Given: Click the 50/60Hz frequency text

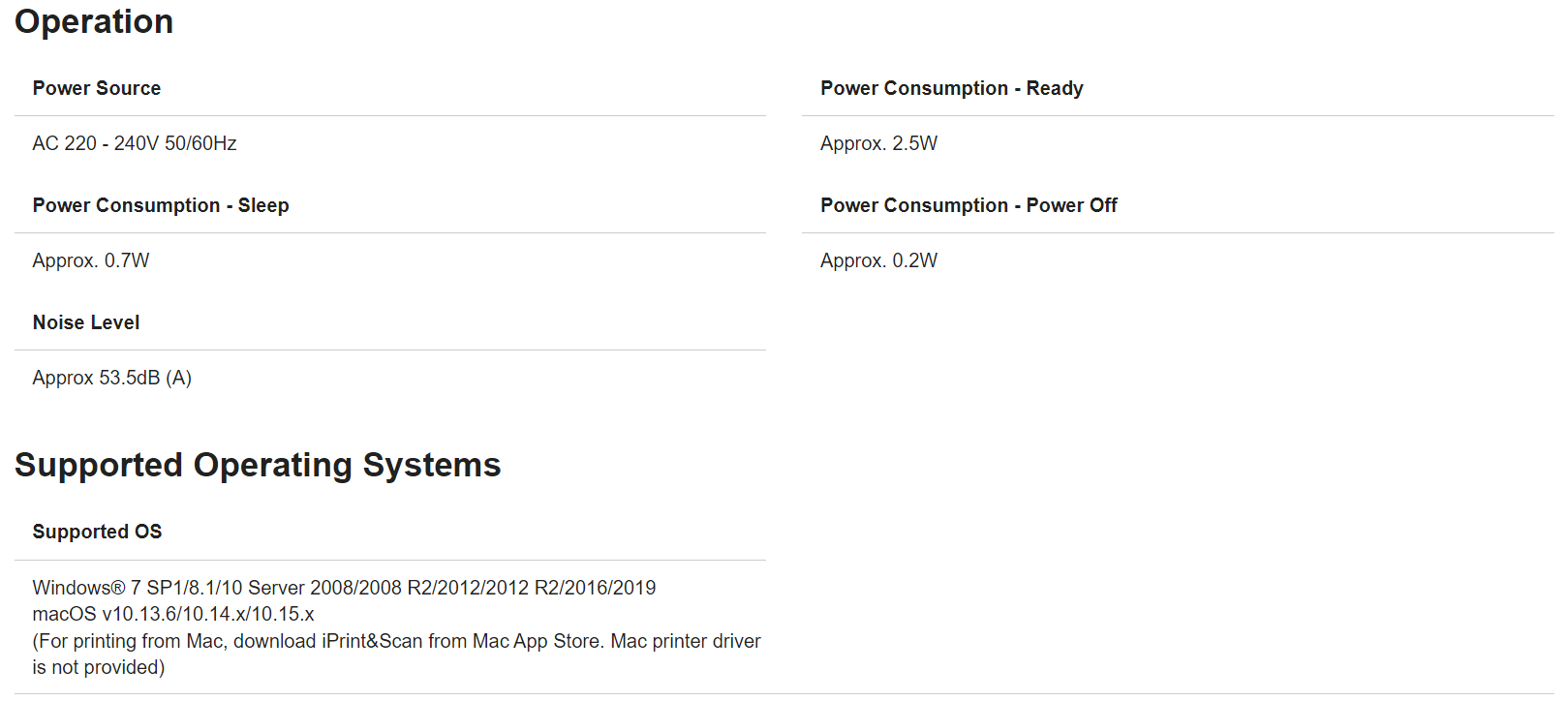Looking at the screenshot, I should pos(200,143).
